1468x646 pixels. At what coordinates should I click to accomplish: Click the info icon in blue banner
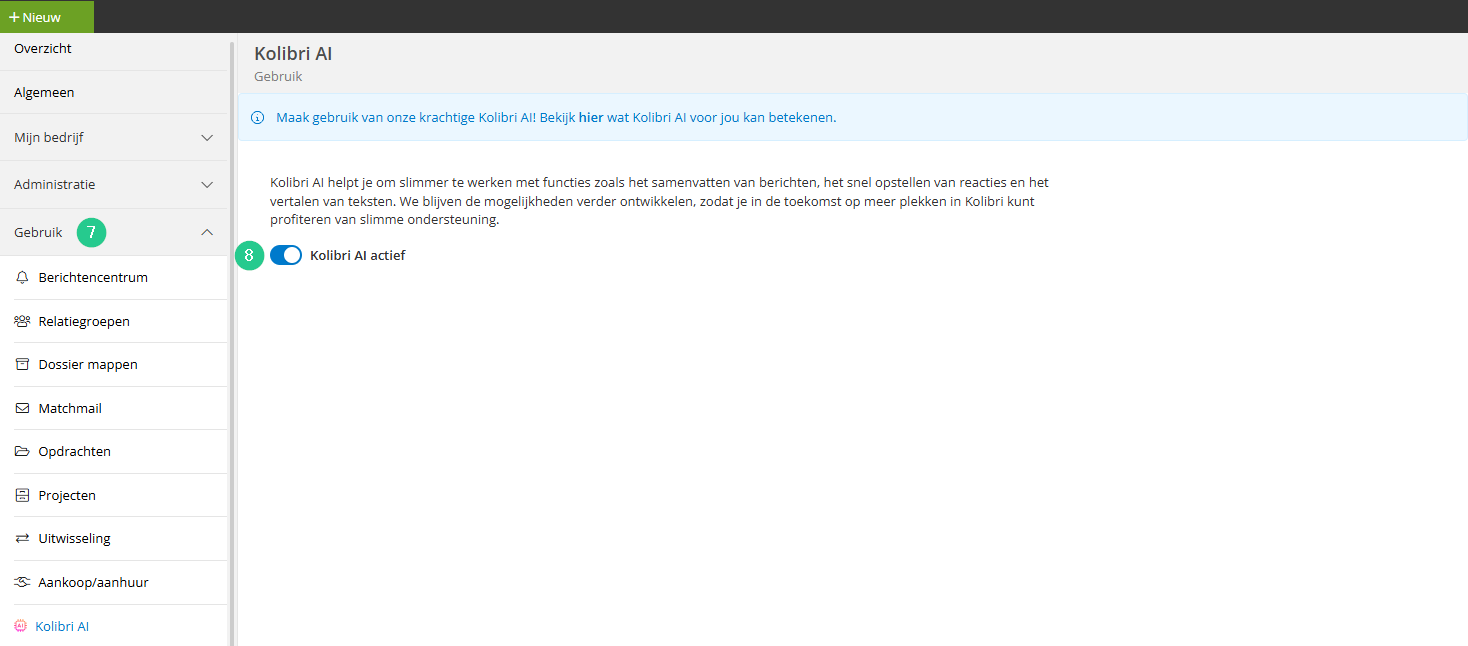click(257, 117)
